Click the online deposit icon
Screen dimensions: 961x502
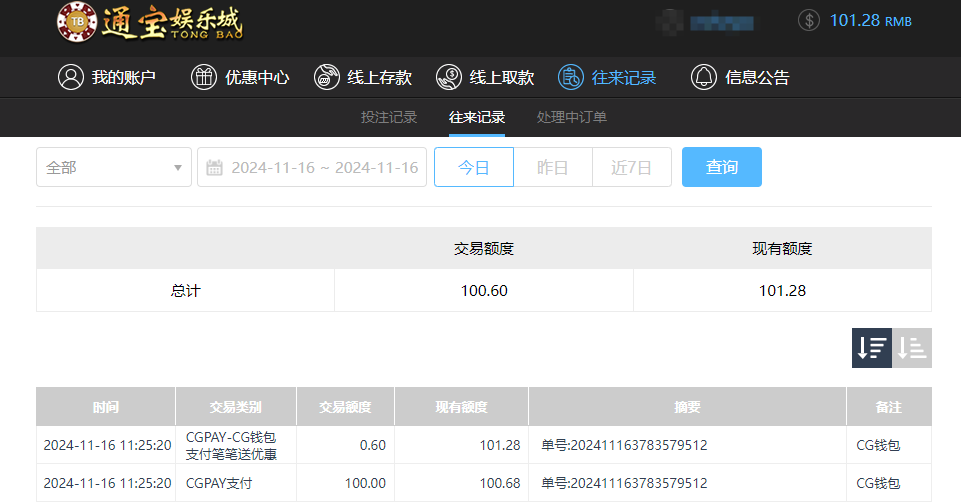click(326, 77)
